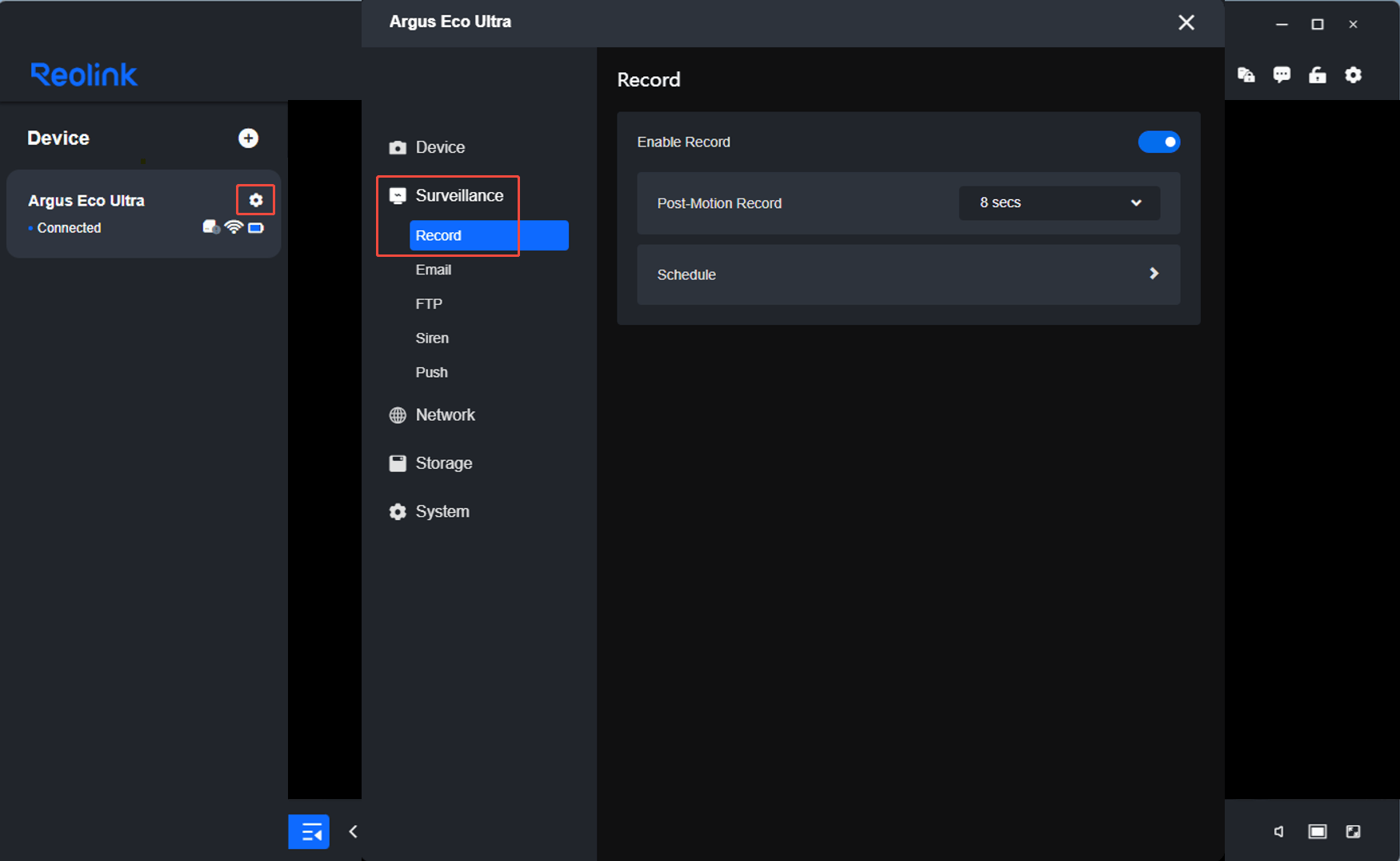Click the blue playback list button

click(309, 832)
